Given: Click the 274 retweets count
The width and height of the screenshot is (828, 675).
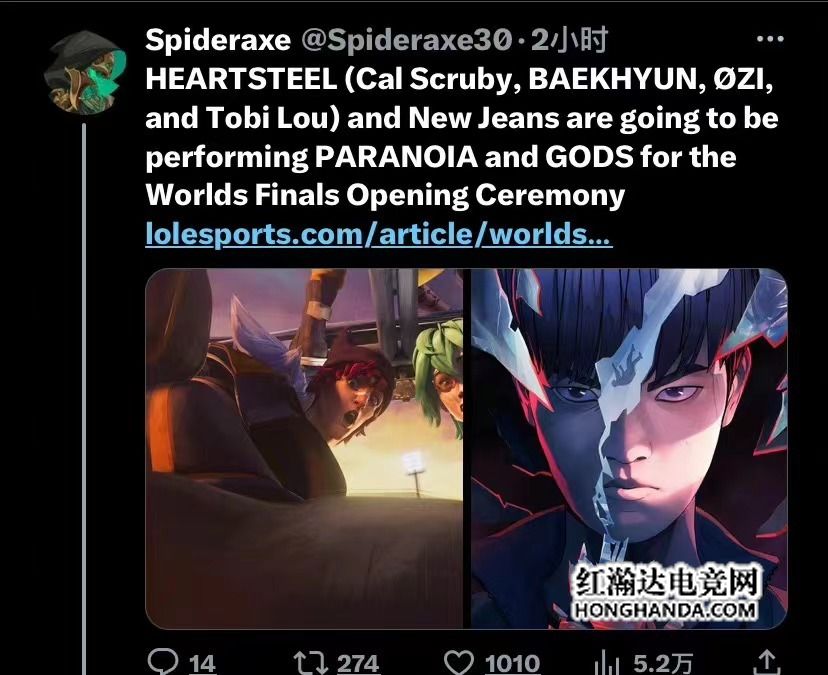Looking at the screenshot, I should (358, 663).
